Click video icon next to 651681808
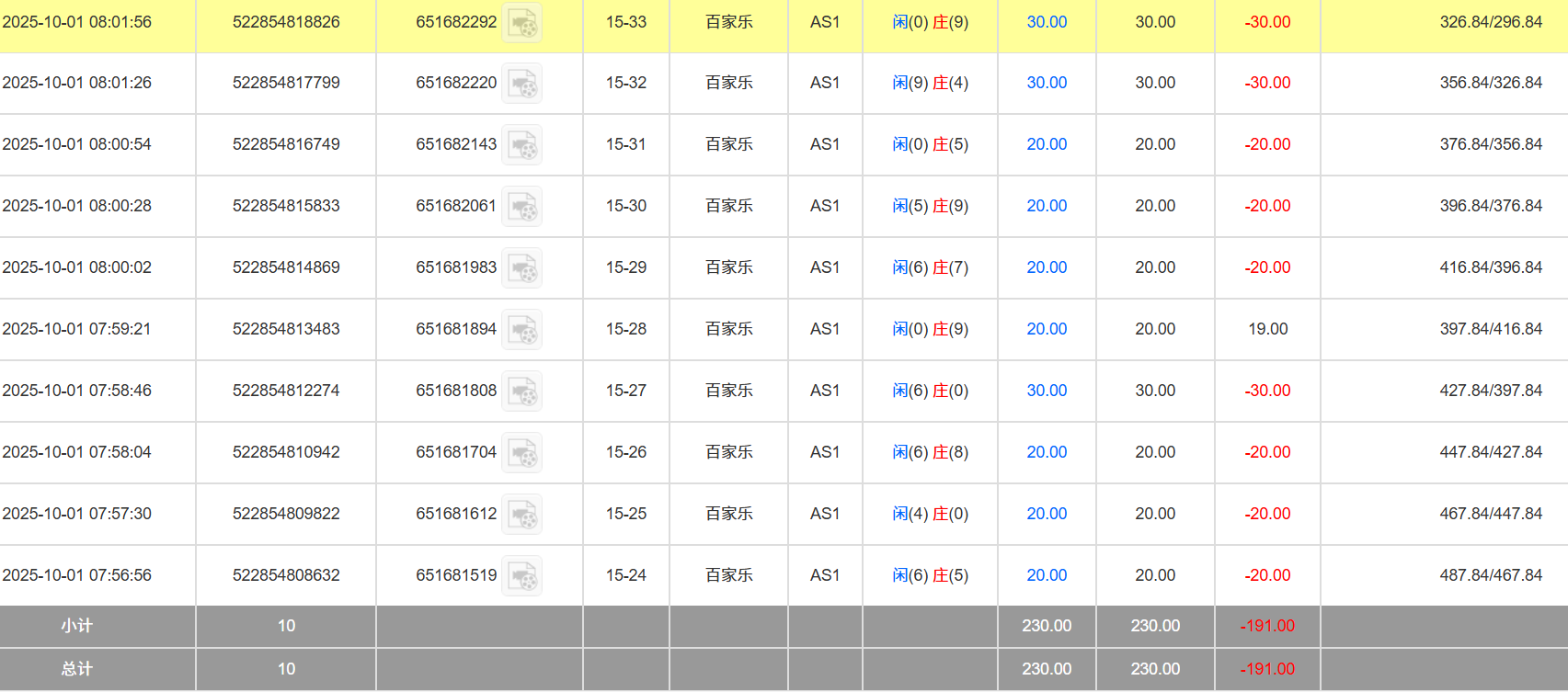 click(x=521, y=391)
